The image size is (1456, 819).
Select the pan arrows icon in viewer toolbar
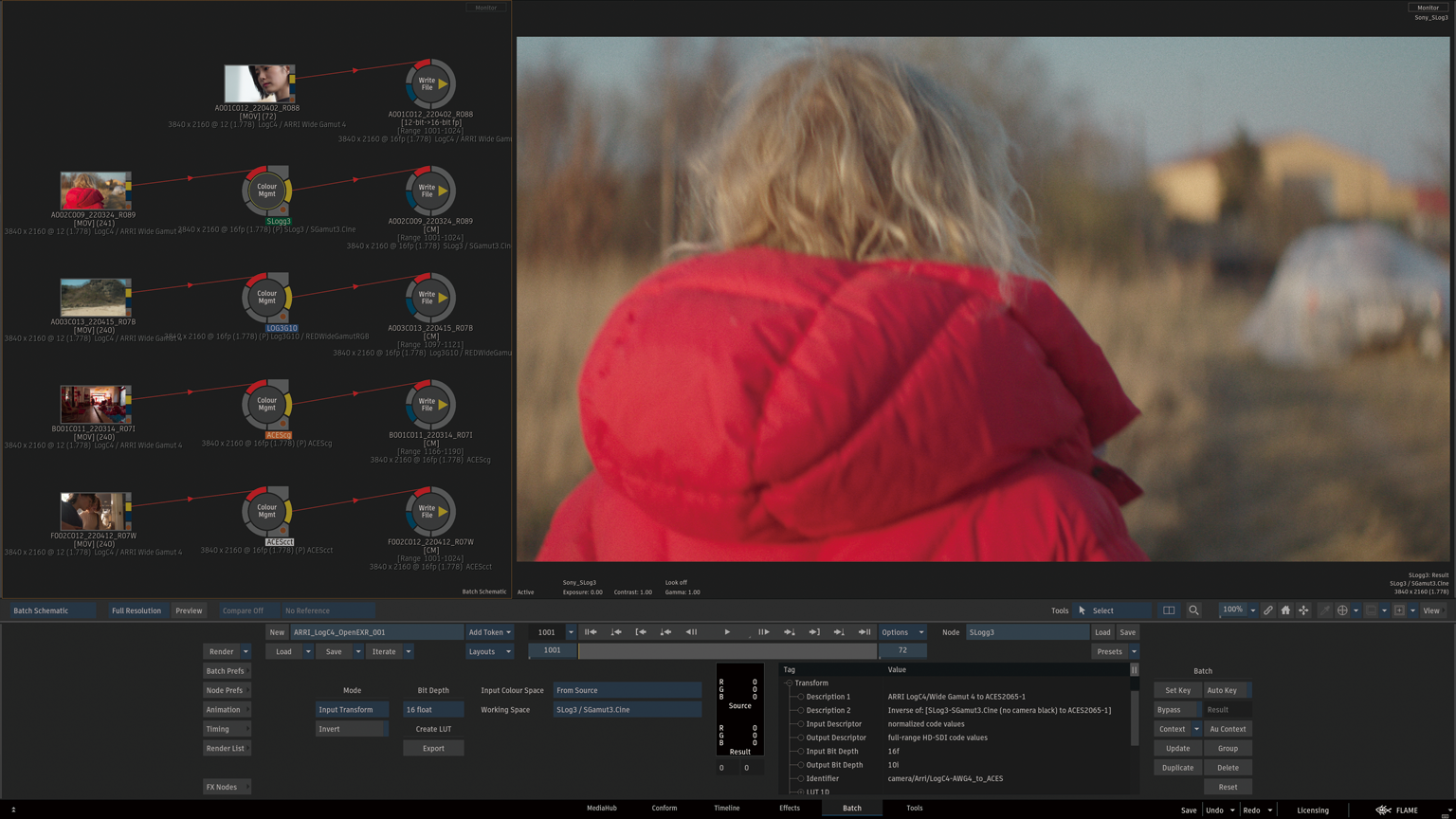[x=1303, y=610]
